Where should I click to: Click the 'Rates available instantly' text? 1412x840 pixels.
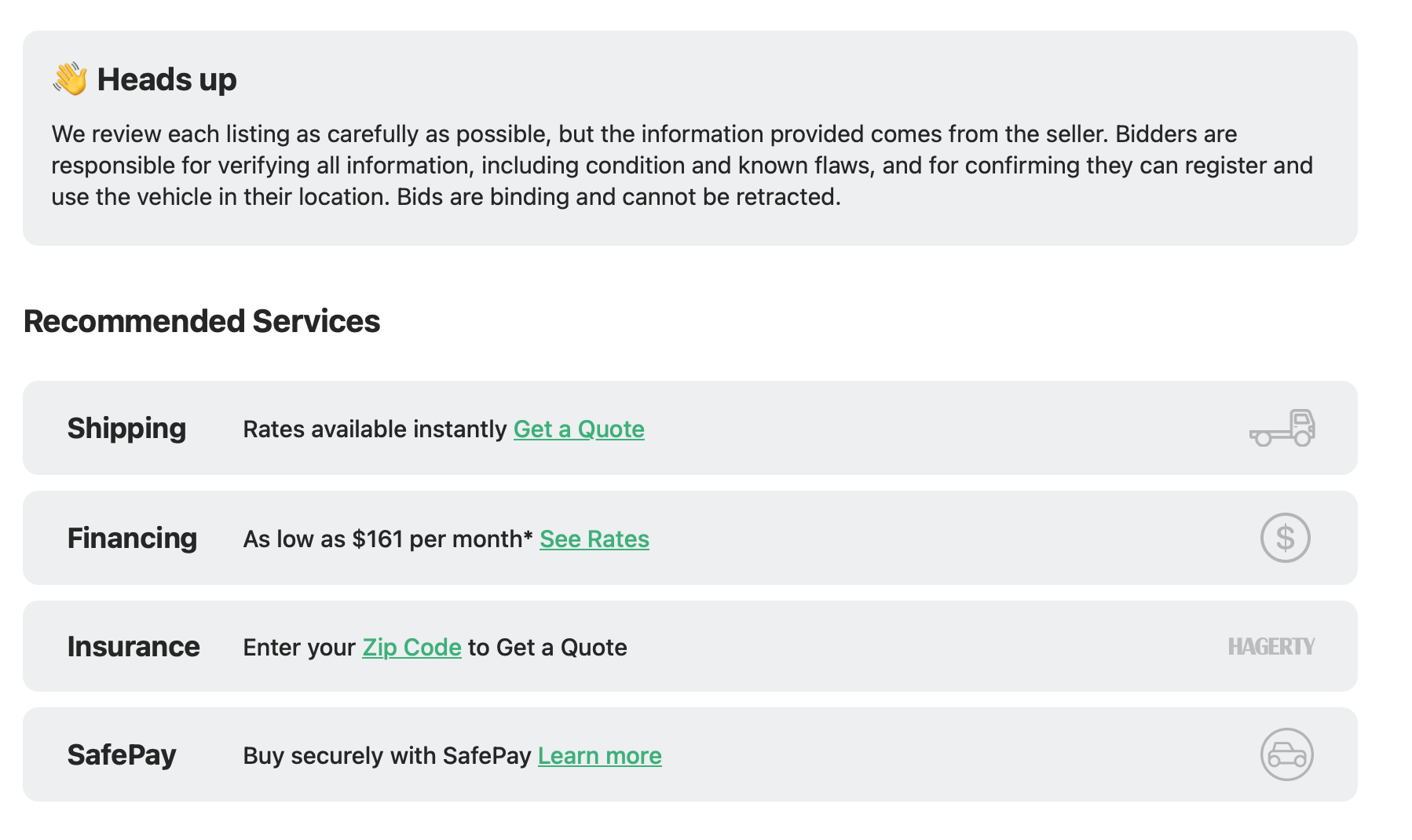(x=375, y=429)
